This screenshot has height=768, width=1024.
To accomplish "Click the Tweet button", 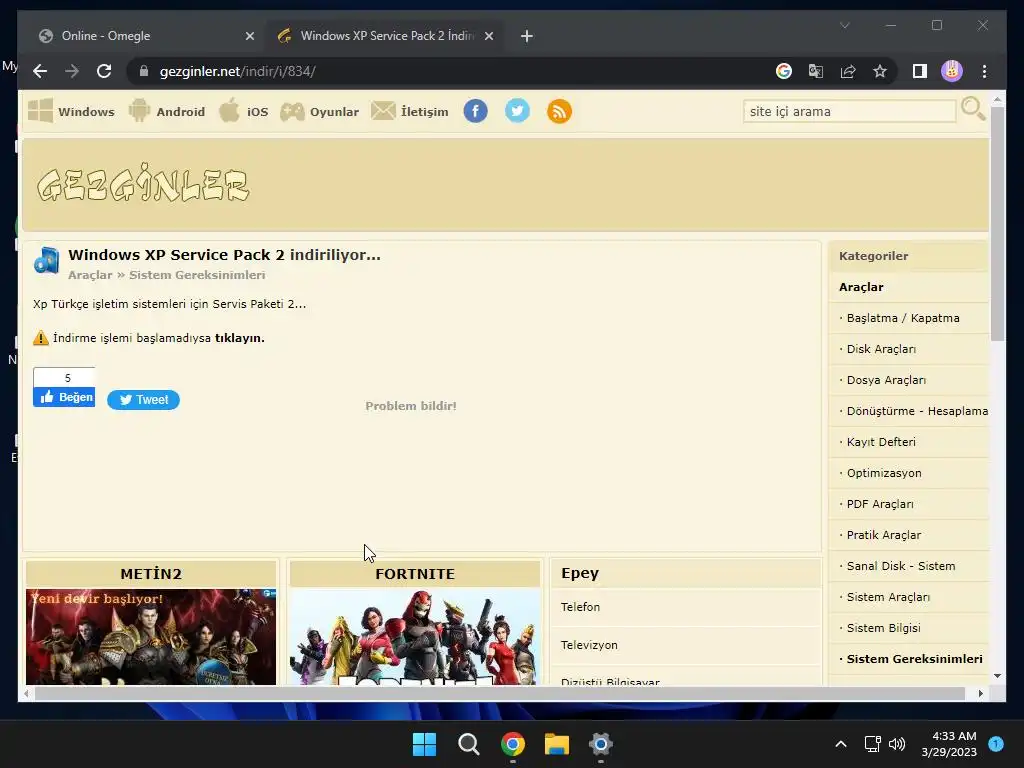I will click(x=144, y=400).
